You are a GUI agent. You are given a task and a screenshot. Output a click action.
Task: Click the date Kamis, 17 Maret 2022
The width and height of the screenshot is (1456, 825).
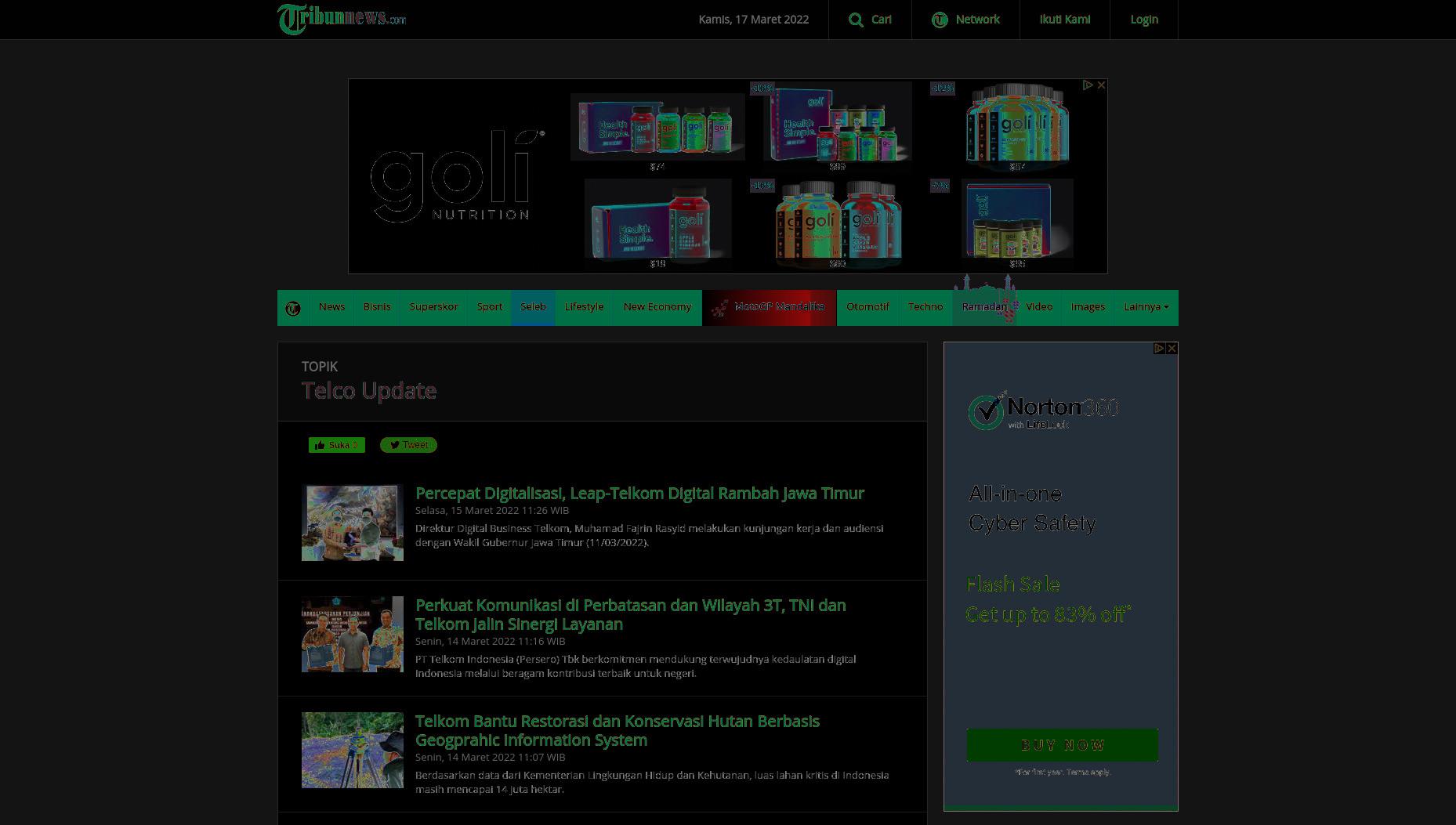753,20
